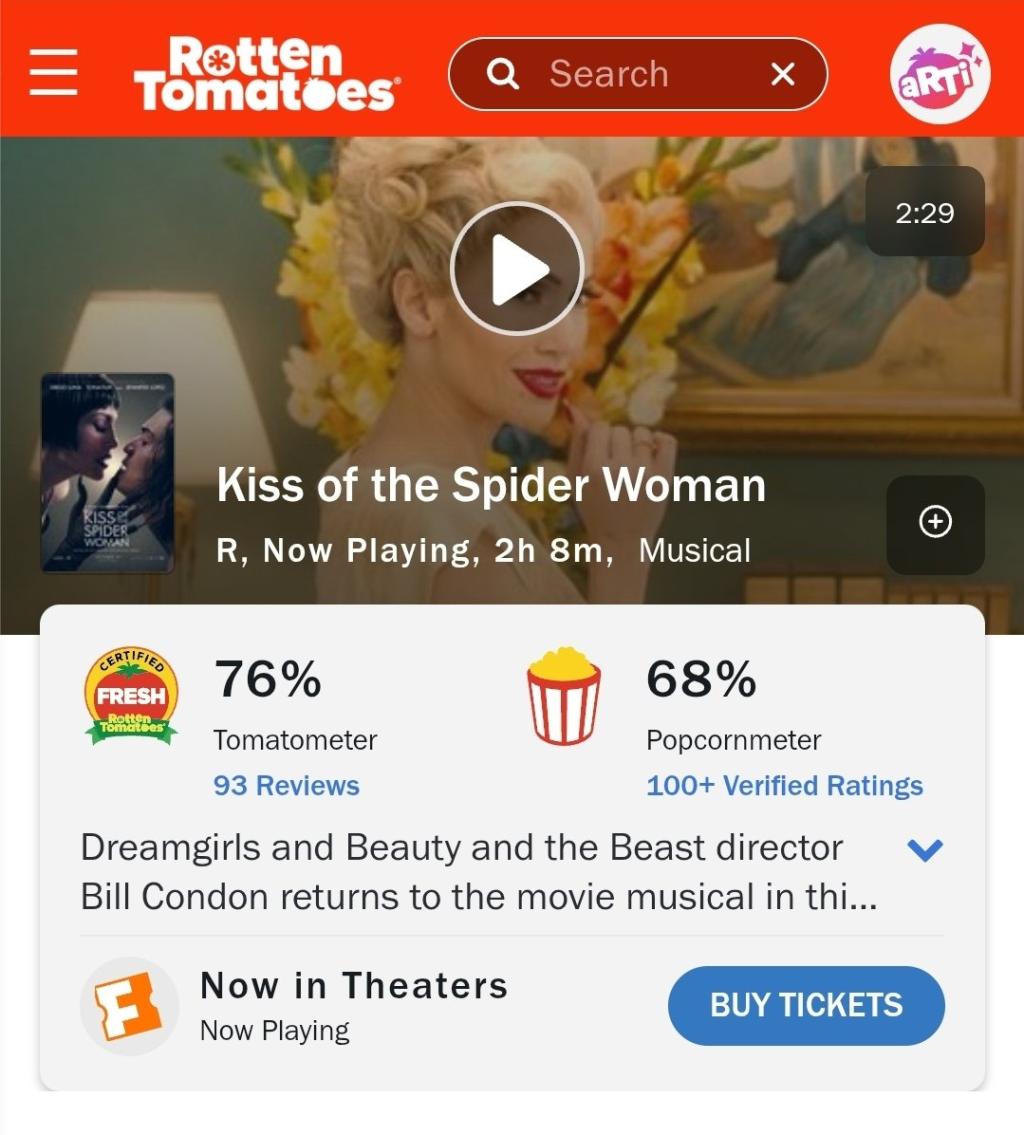Click the BUY TICKETS button
This screenshot has width=1024, height=1135.
pos(806,1005)
